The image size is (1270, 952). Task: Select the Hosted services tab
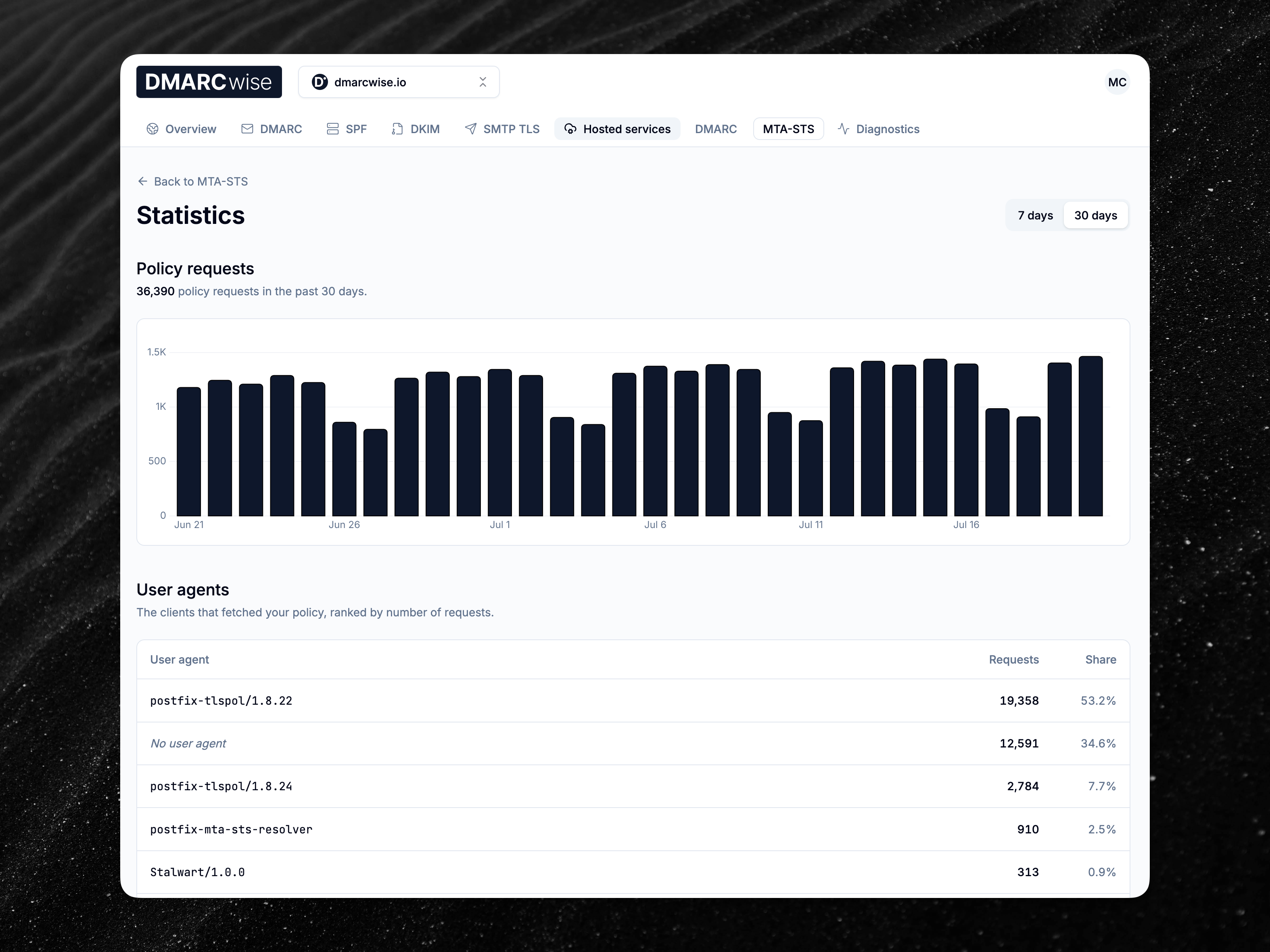pyautogui.click(x=617, y=129)
